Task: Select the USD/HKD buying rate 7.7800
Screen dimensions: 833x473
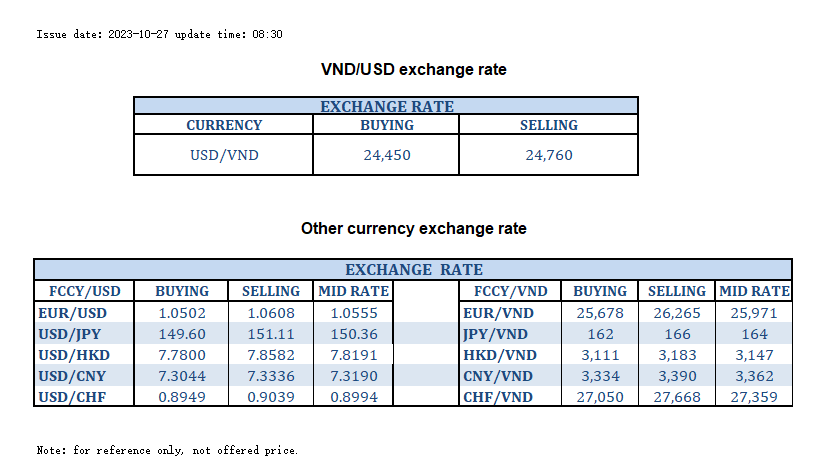Action: 182,355
